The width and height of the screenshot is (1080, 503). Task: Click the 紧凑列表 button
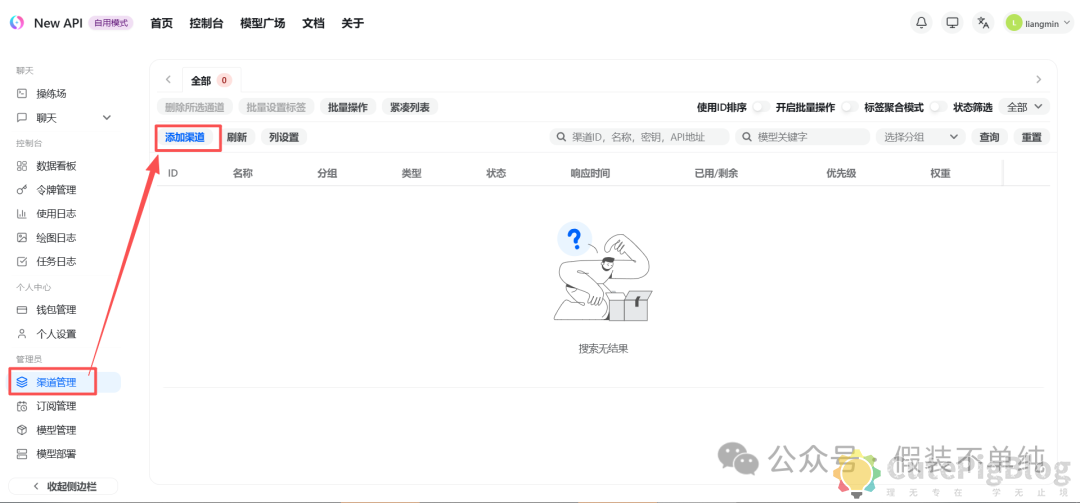point(410,107)
